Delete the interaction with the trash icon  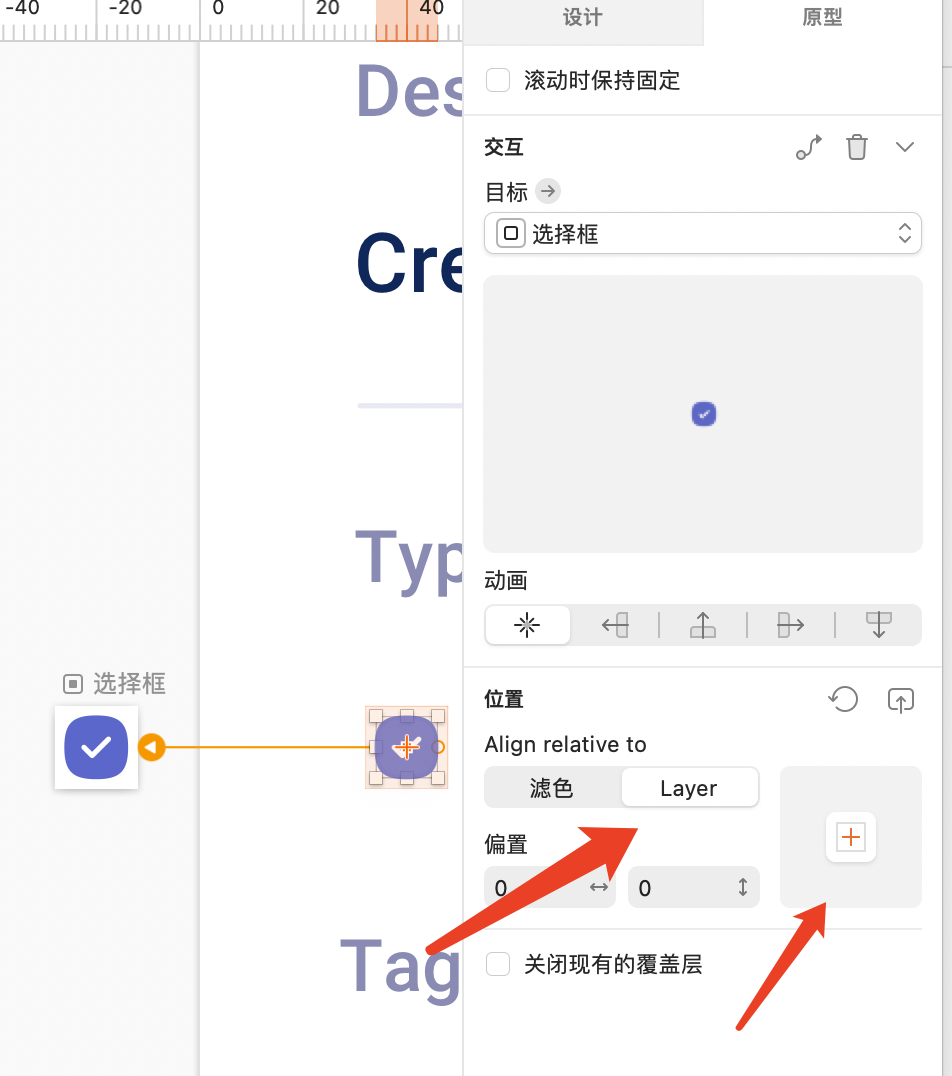coord(857,147)
